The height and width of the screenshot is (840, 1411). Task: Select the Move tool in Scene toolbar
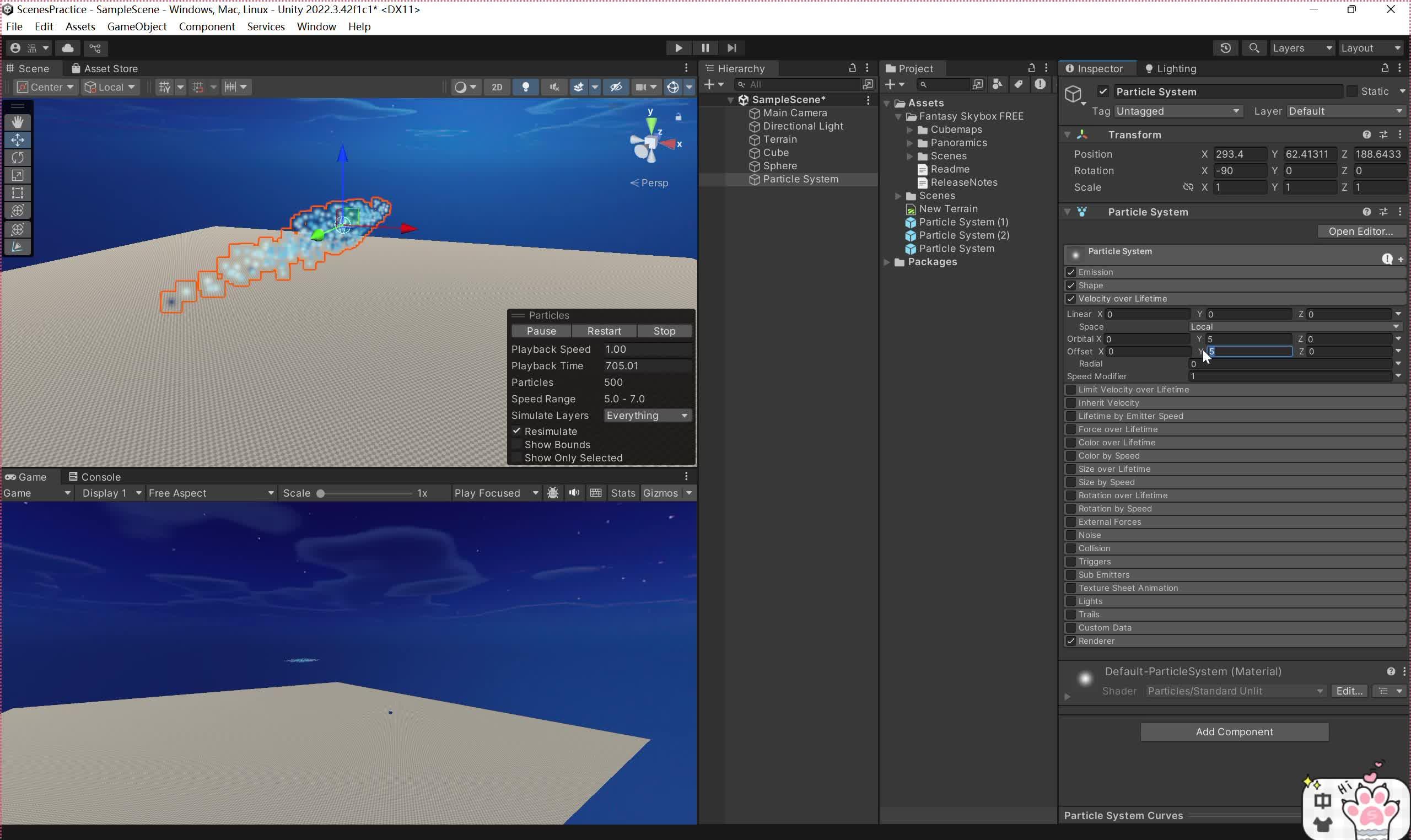pyautogui.click(x=18, y=140)
